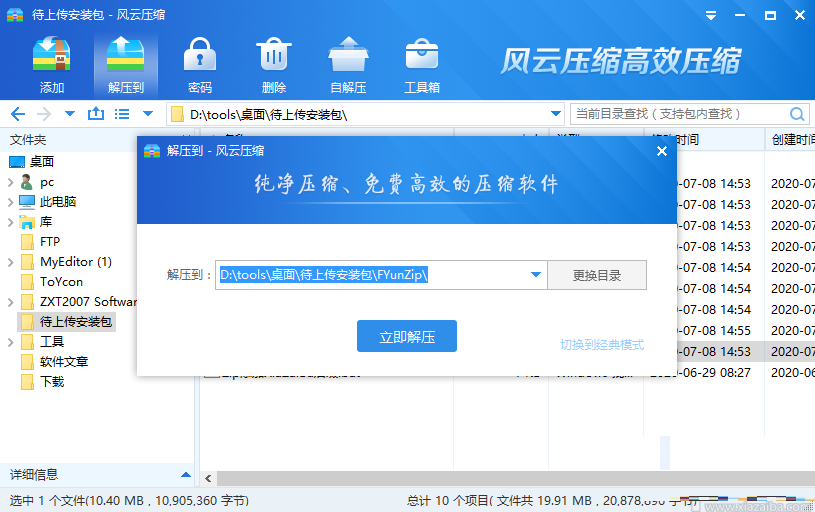This screenshot has height=512, width=815.
Task: Click the status bar selected-file summary text
Action: [x=129, y=501]
